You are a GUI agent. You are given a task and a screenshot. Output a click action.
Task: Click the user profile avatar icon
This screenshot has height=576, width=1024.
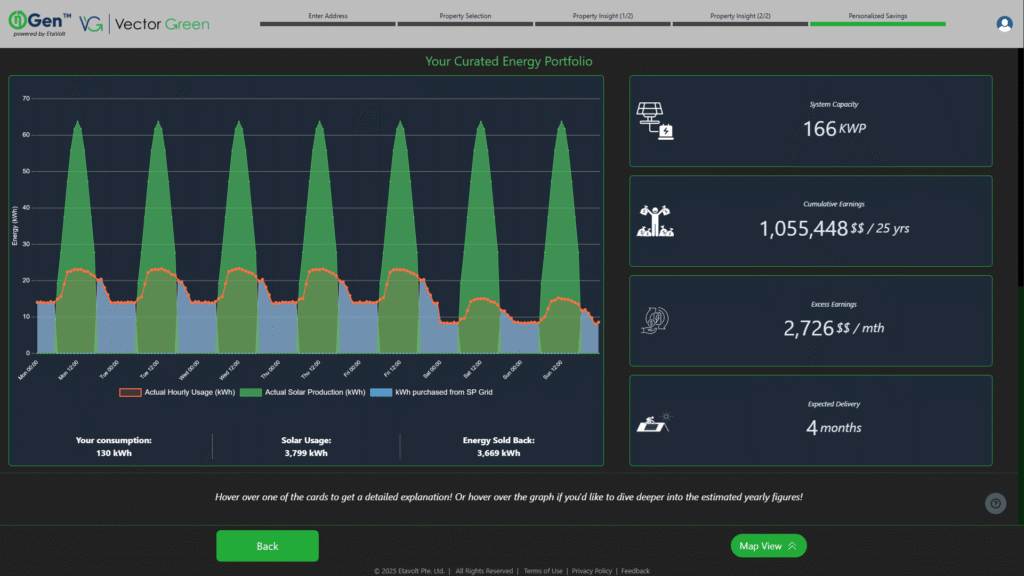[x=1004, y=24]
